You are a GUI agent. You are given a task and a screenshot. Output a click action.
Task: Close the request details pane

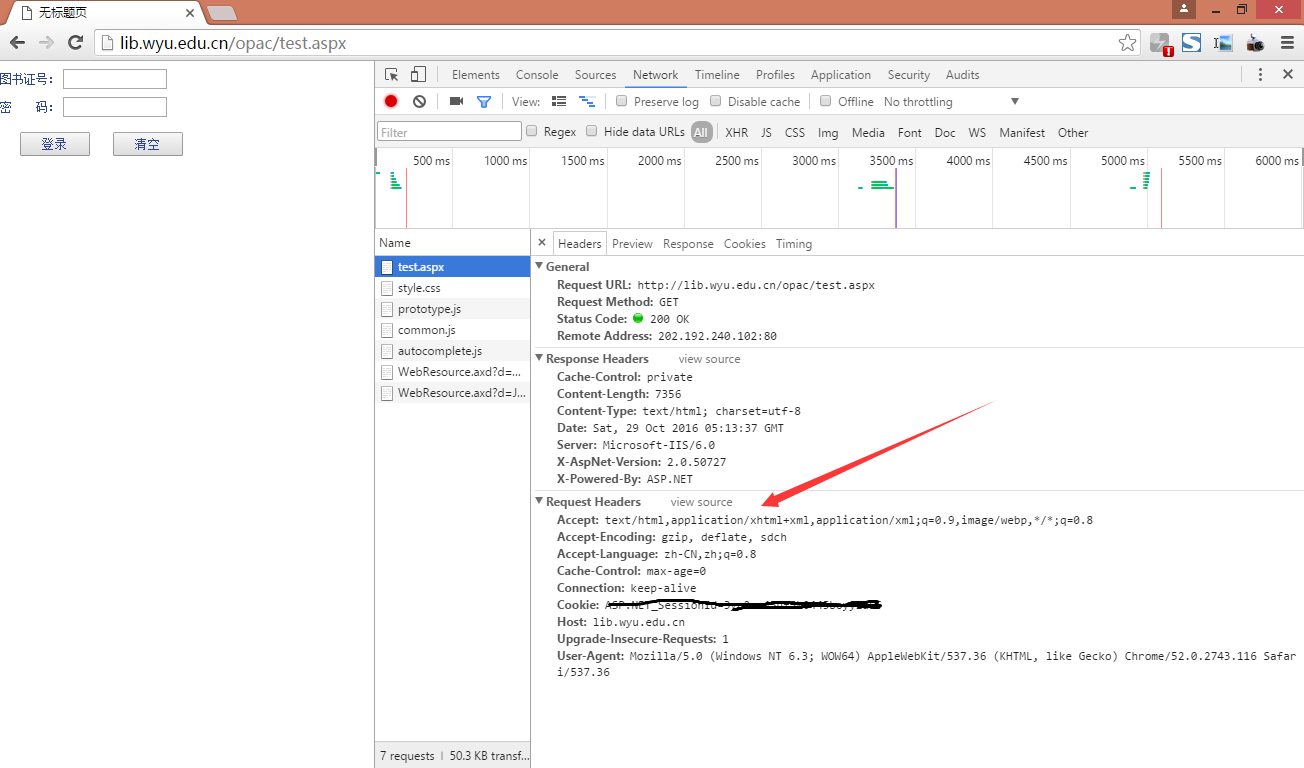(x=542, y=243)
